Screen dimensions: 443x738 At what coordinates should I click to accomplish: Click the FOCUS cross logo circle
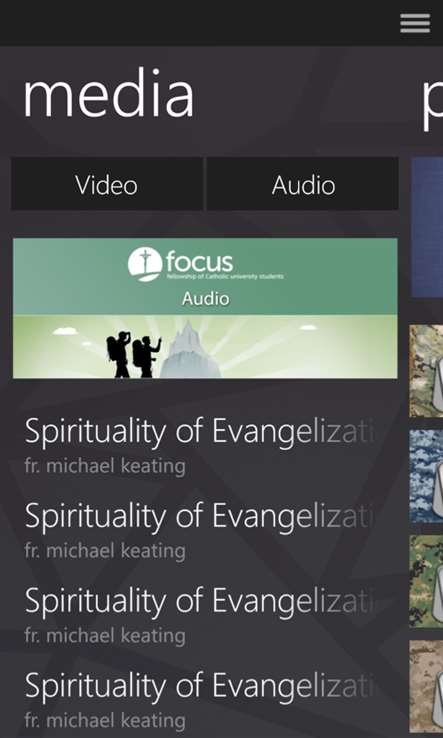(x=145, y=264)
